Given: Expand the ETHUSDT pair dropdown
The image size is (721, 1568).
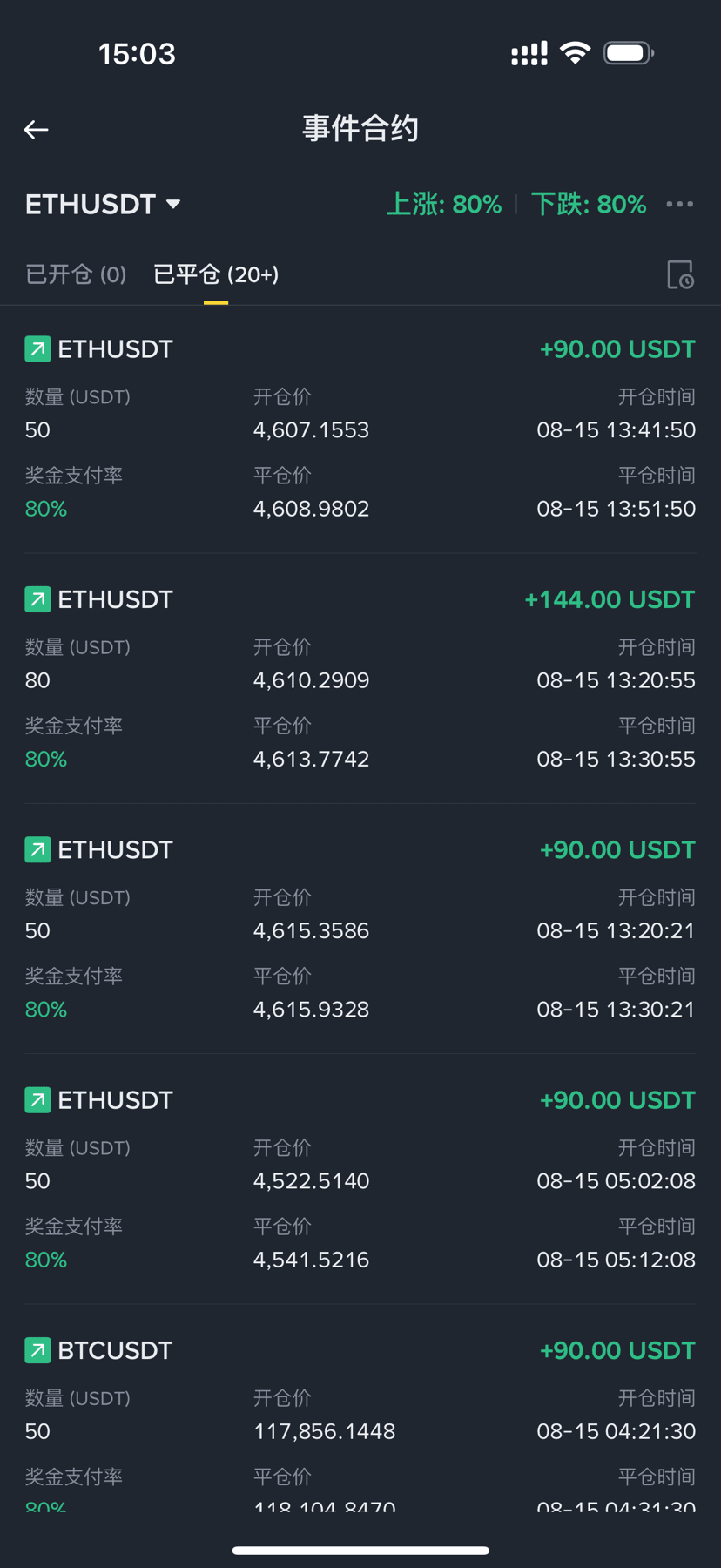Looking at the screenshot, I should (102, 205).
